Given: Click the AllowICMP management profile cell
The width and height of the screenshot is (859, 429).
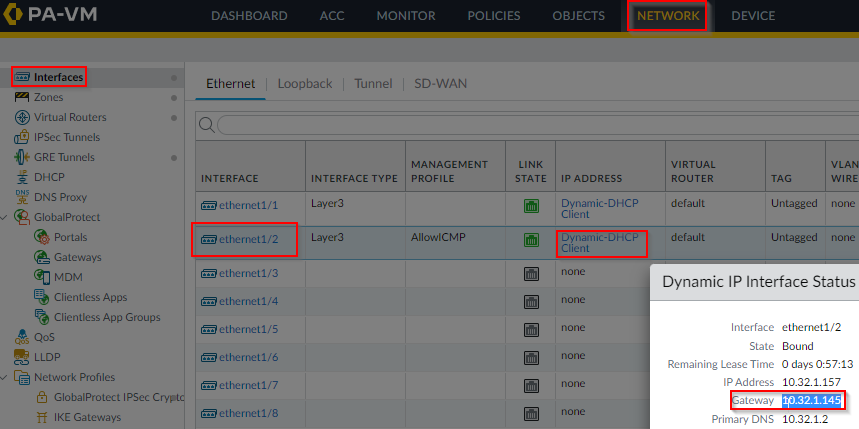Looking at the screenshot, I should point(438,238).
